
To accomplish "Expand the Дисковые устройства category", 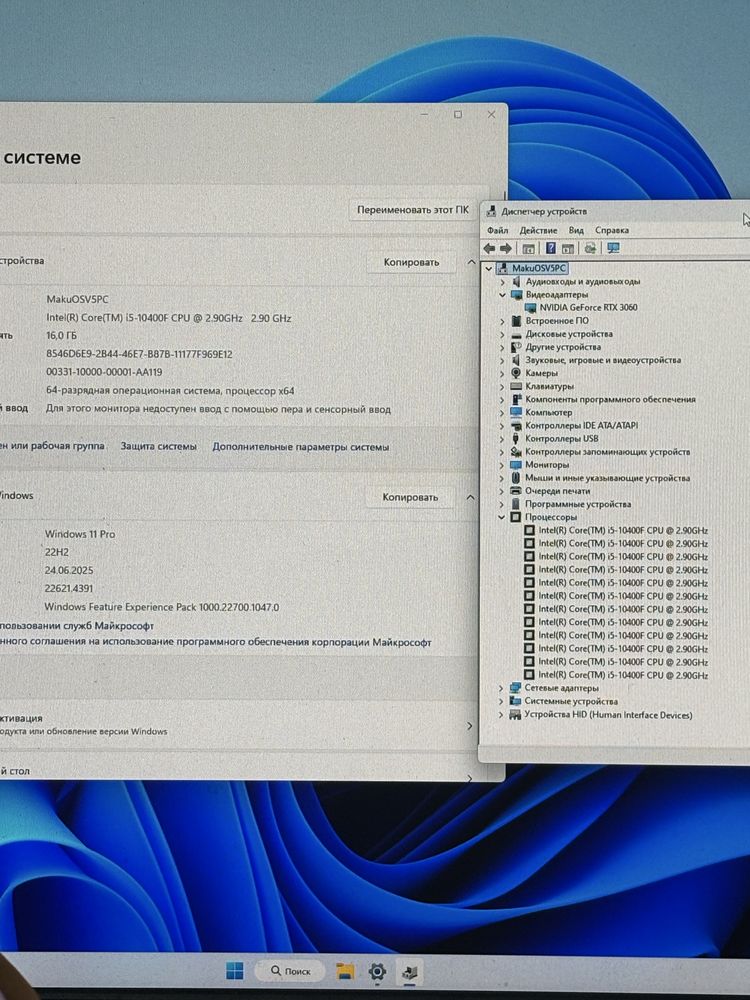I will [x=502, y=334].
